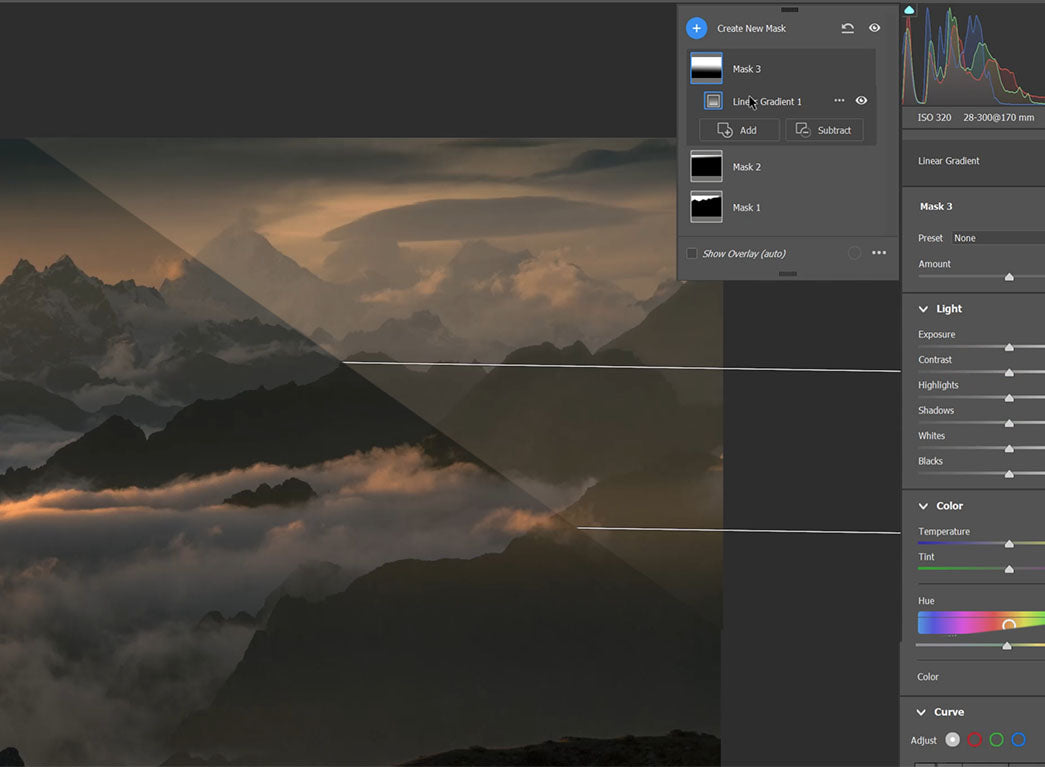Click the Add to mask button
Screen dimensions: 1045x767
point(738,130)
